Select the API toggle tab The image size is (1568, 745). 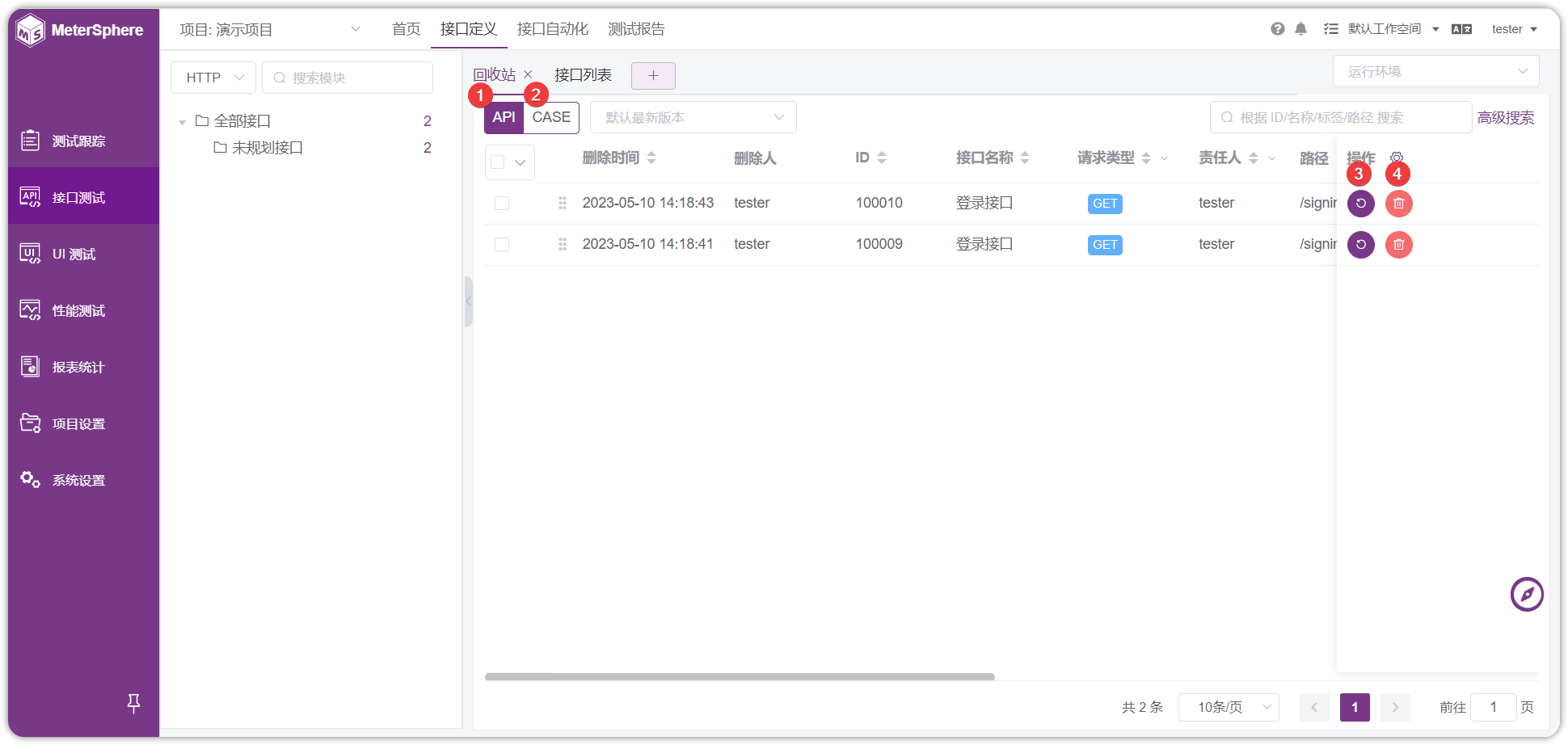[x=504, y=117]
